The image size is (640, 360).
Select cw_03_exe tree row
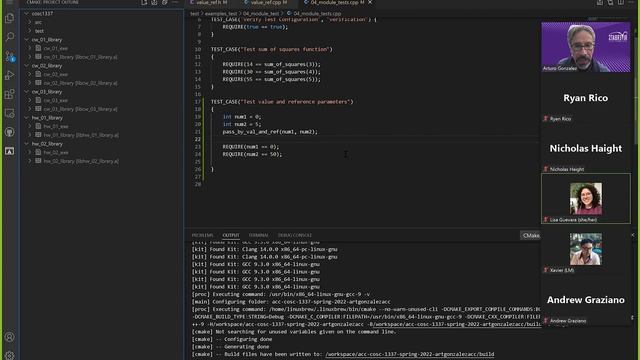[x=102, y=100]
